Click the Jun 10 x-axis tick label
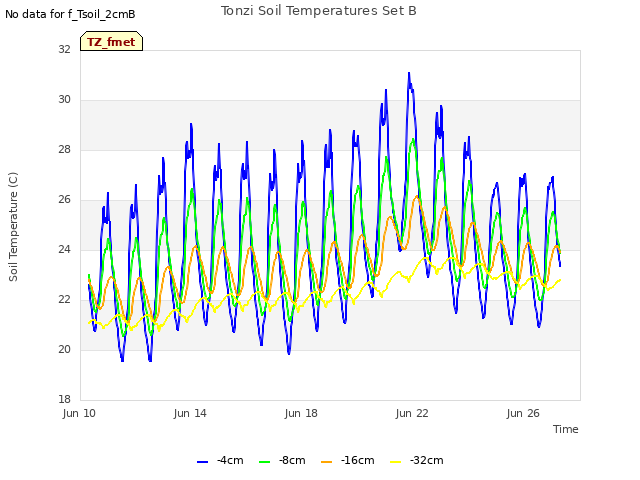Image resolution: width=640 pixels, height=480 pixels. pyautogui.click(x=79, y=413)
